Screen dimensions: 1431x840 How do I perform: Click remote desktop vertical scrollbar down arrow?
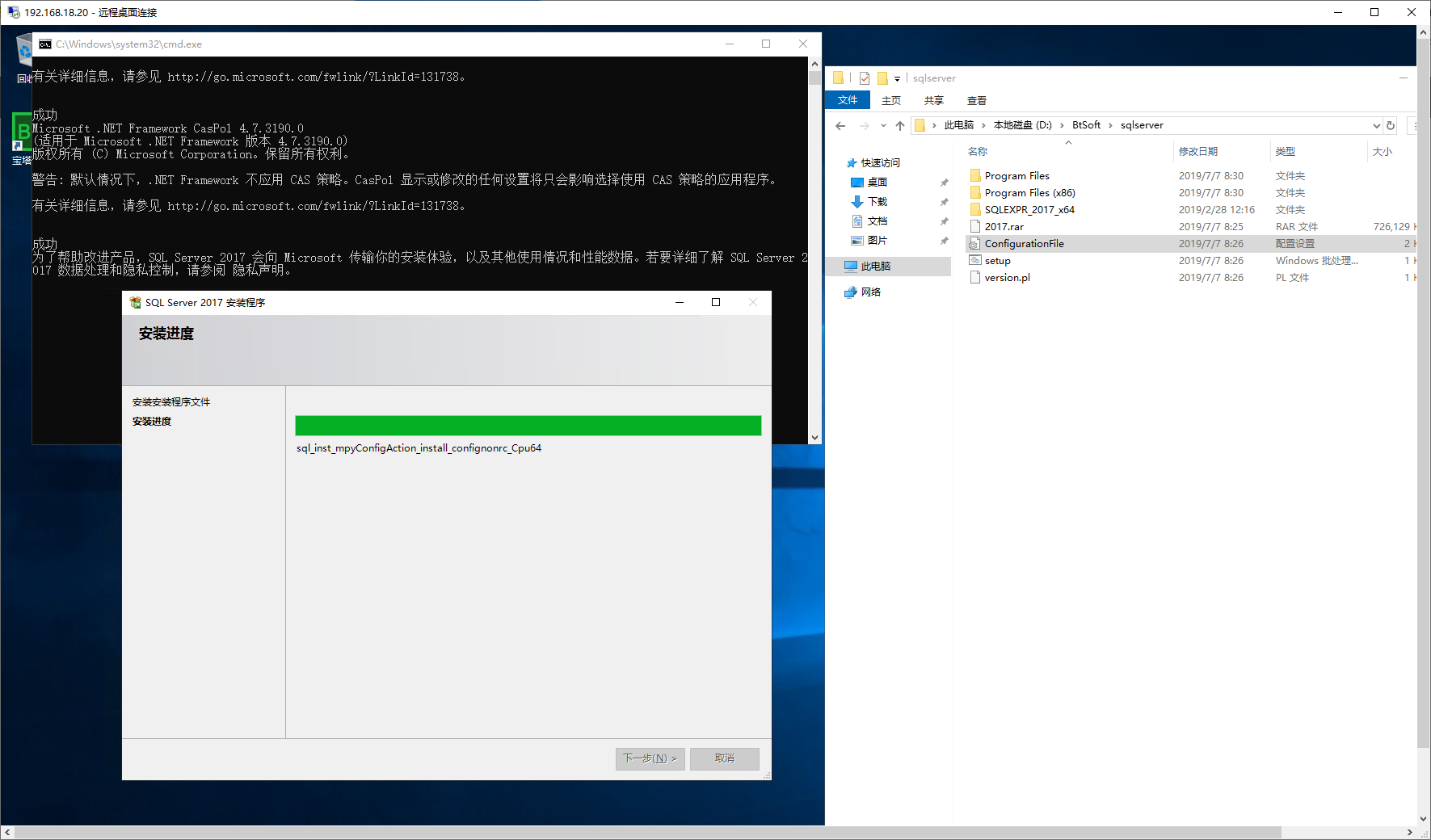1424,818
